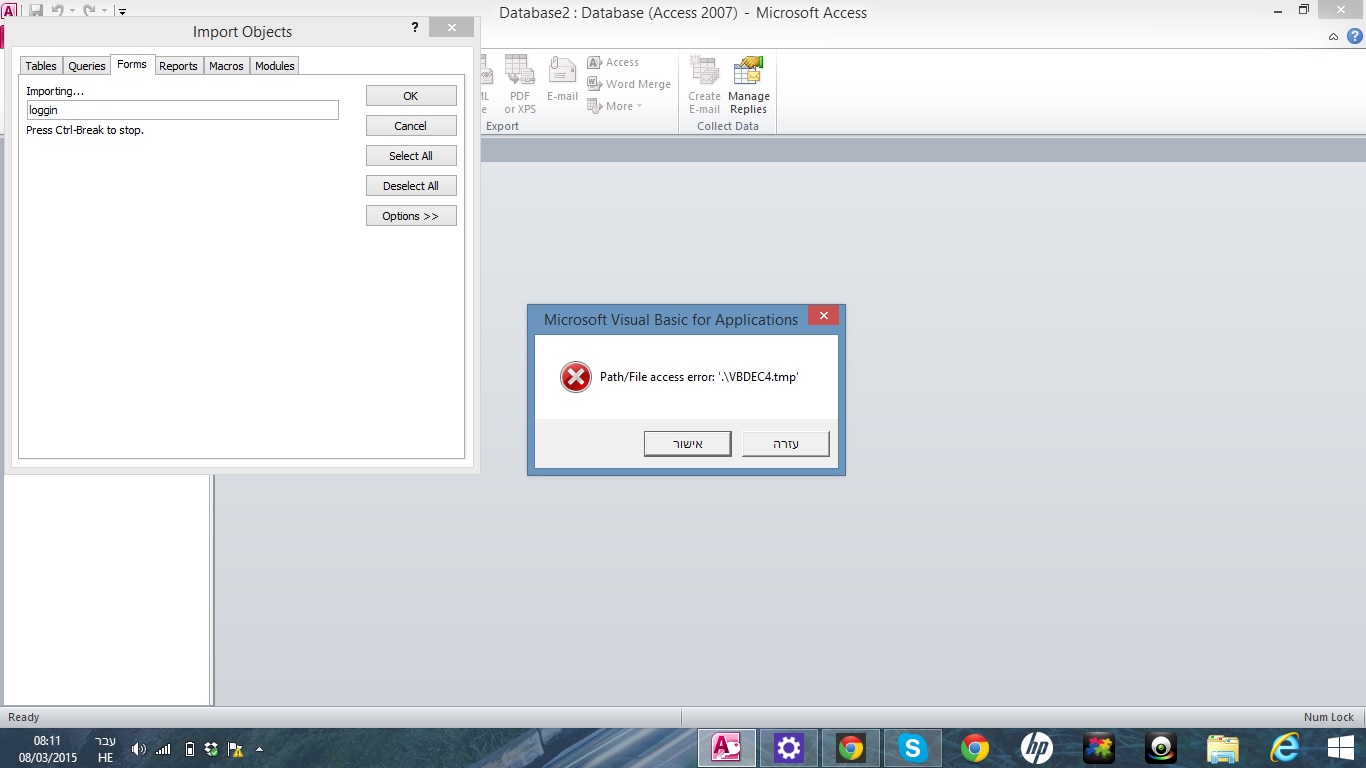Open Manage Replies in Collect Data
The width and height of the screenshot is (1366, 768).
[x=748, y=85]
